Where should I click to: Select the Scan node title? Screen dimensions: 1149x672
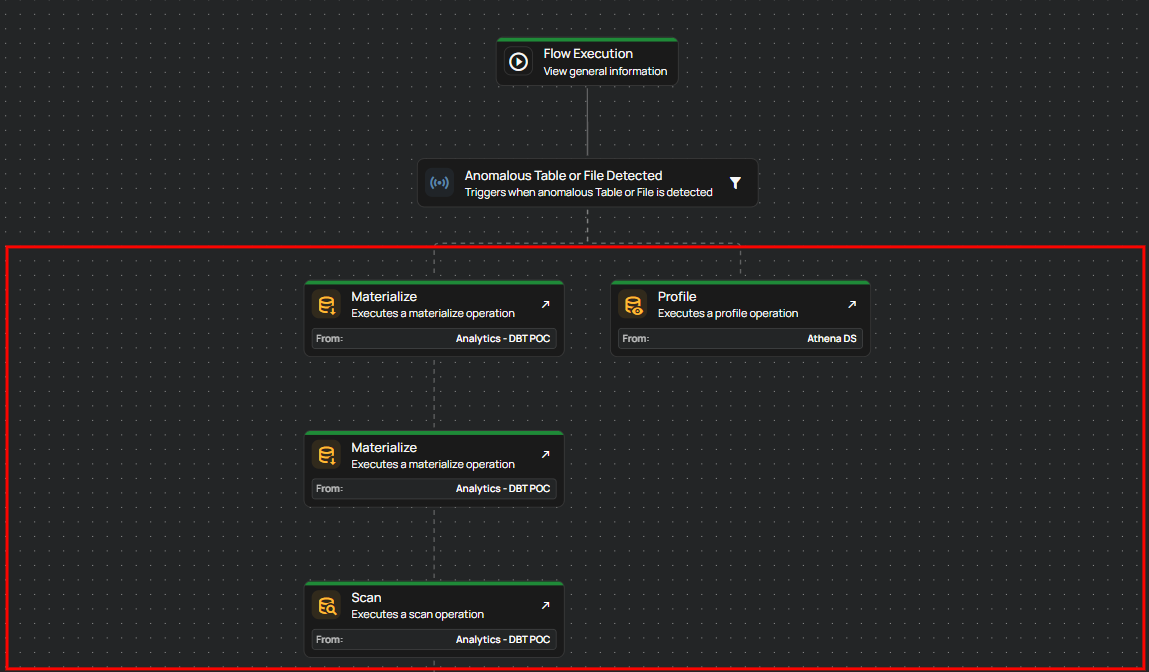[366, 598]
